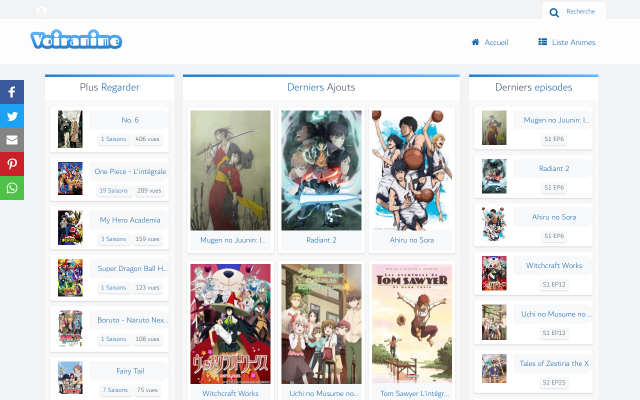
Task: Share page on WhatsApp
Action: (x=12, y=188)
